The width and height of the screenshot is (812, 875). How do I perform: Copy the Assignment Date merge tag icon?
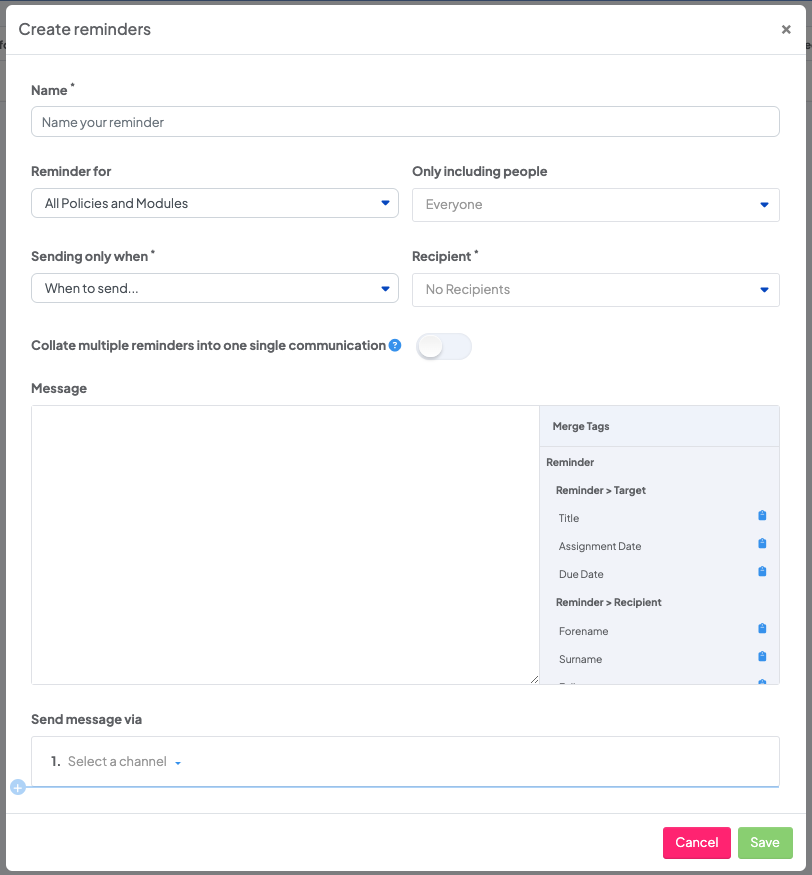pyautogui.click(x=762, y=544)
